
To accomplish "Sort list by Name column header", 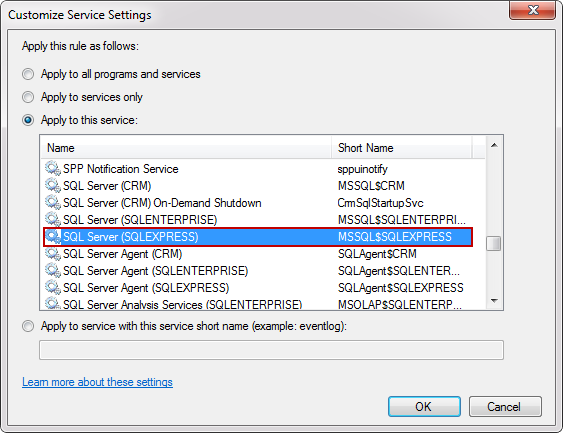I will click(186, 148).
